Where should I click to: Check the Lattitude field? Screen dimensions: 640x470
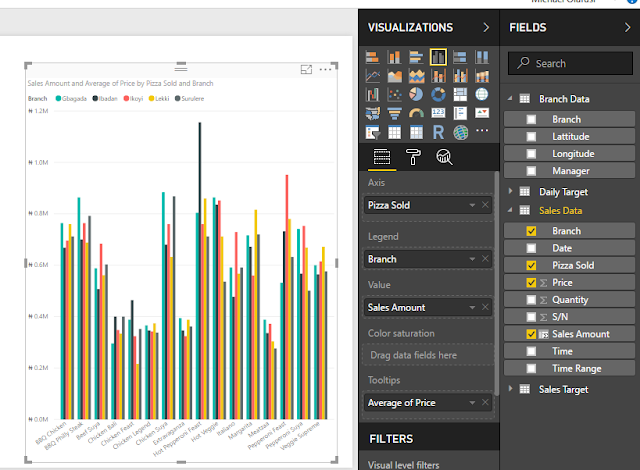tap(531, 137)
